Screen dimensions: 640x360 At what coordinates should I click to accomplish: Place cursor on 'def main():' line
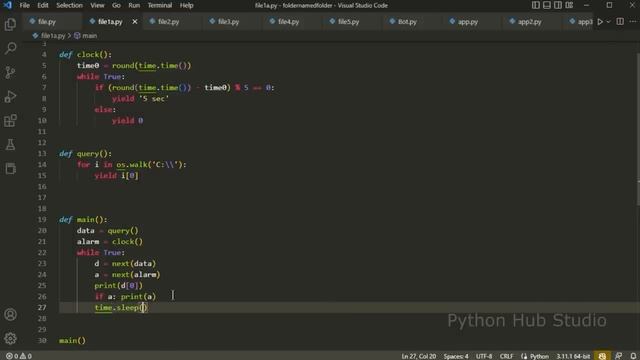coord(83,220)
